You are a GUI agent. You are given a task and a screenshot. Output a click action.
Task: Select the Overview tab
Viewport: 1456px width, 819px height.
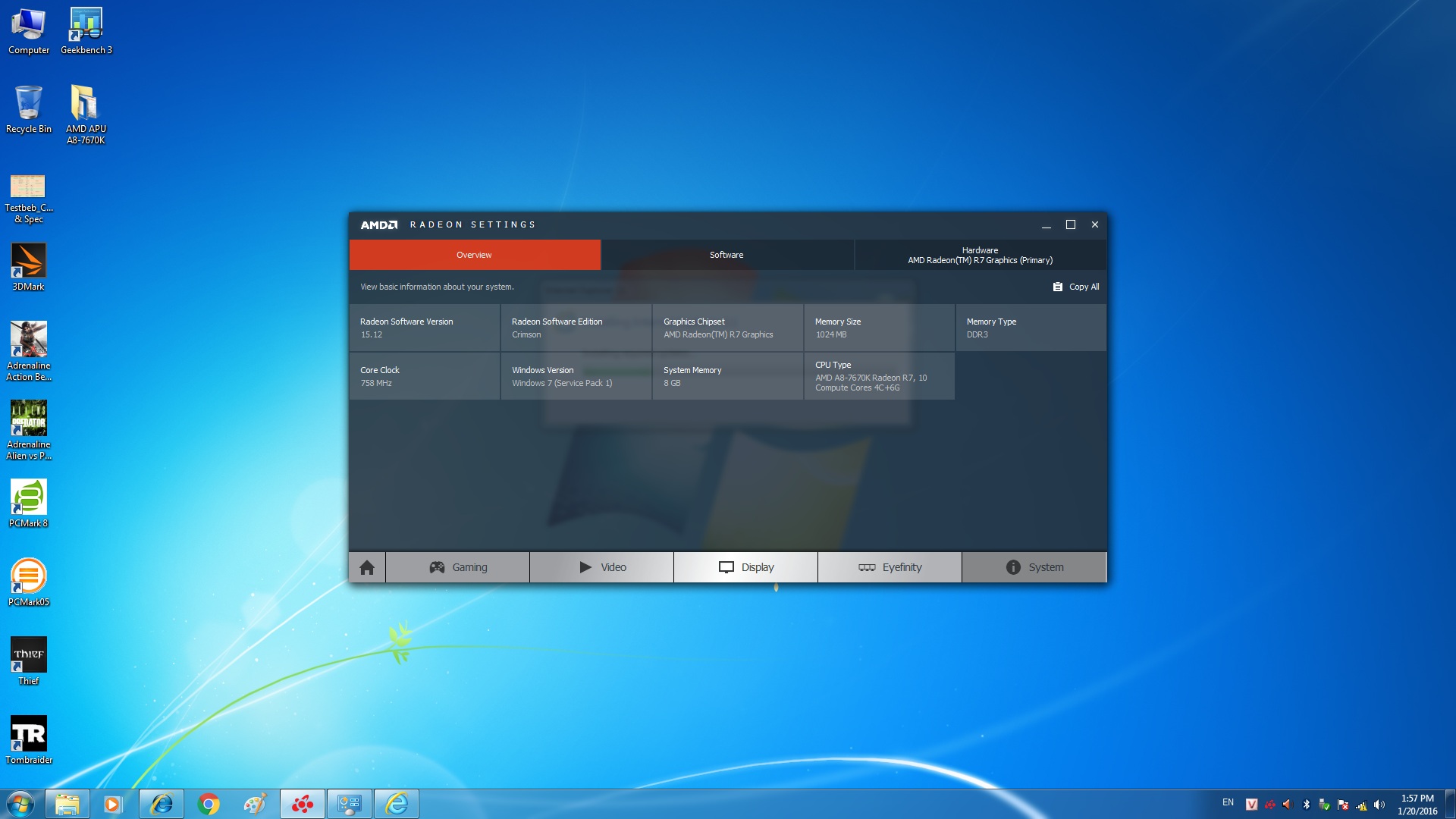[475, 255]
